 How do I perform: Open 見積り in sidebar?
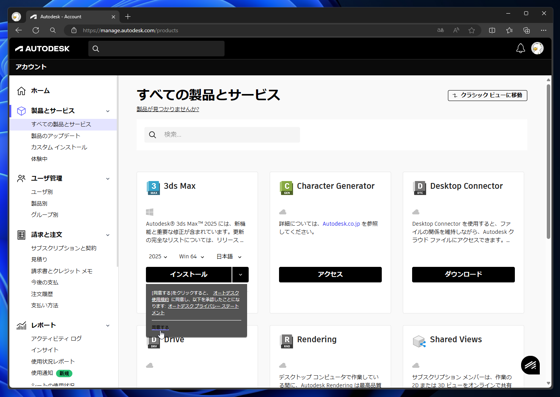(x=39, y=260)
